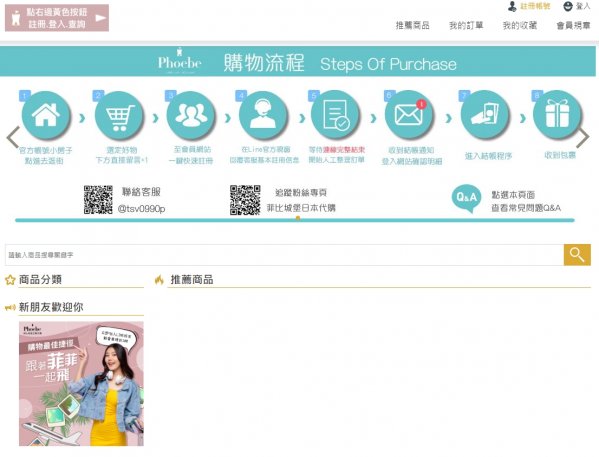Image resolution: width=599 pixels, height=457 pixels.
Task: Click the Q&A speech bubble icon
Action: (x=466, y=198)
